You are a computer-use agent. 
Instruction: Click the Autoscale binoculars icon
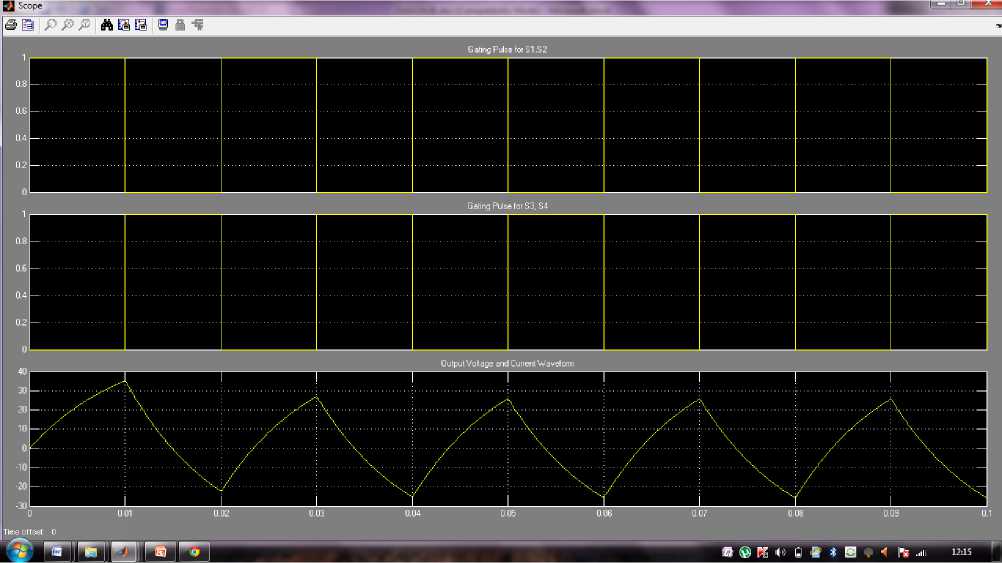106,24
